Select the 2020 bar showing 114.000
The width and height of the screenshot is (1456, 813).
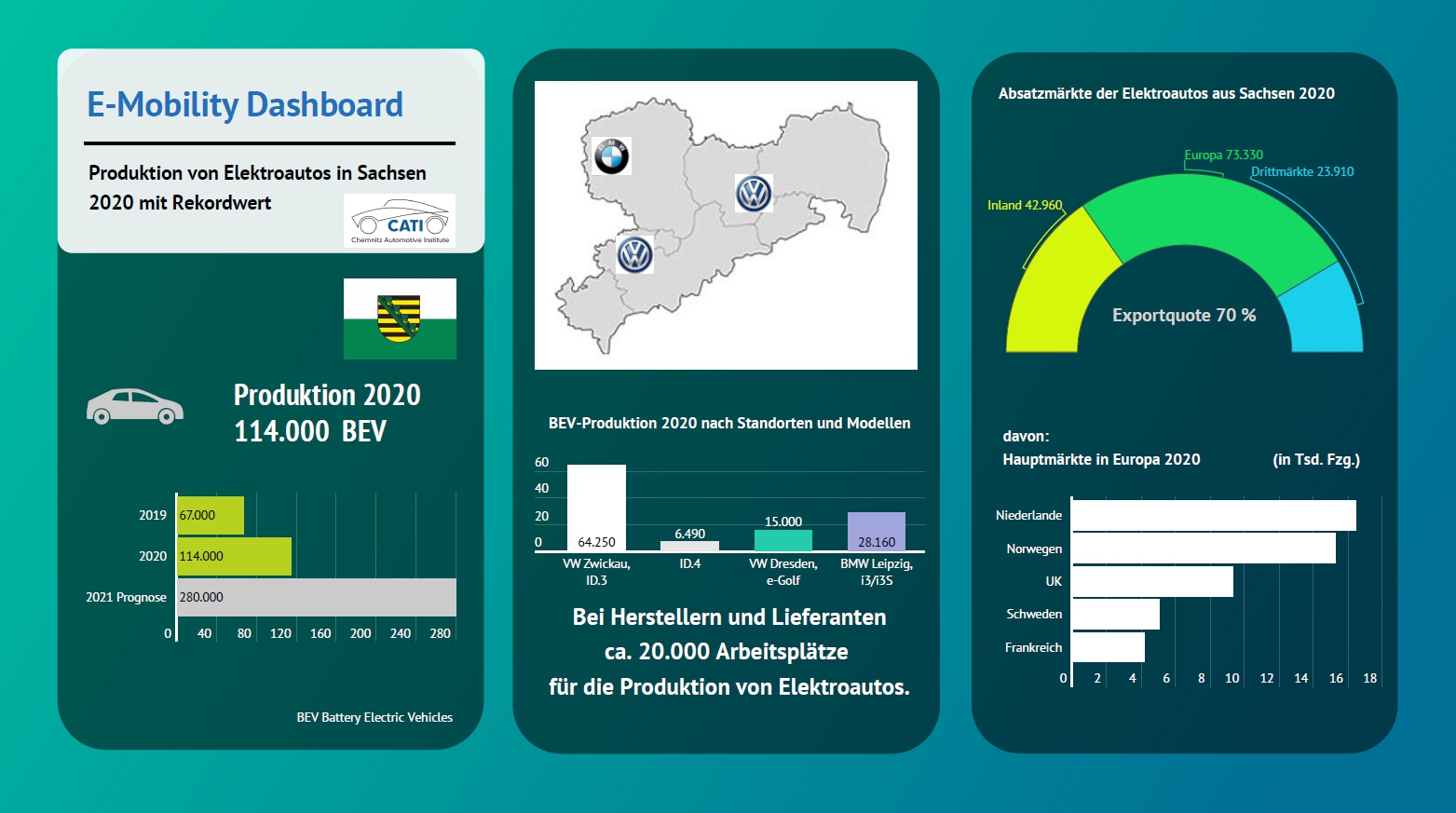(x=234, y=556)
